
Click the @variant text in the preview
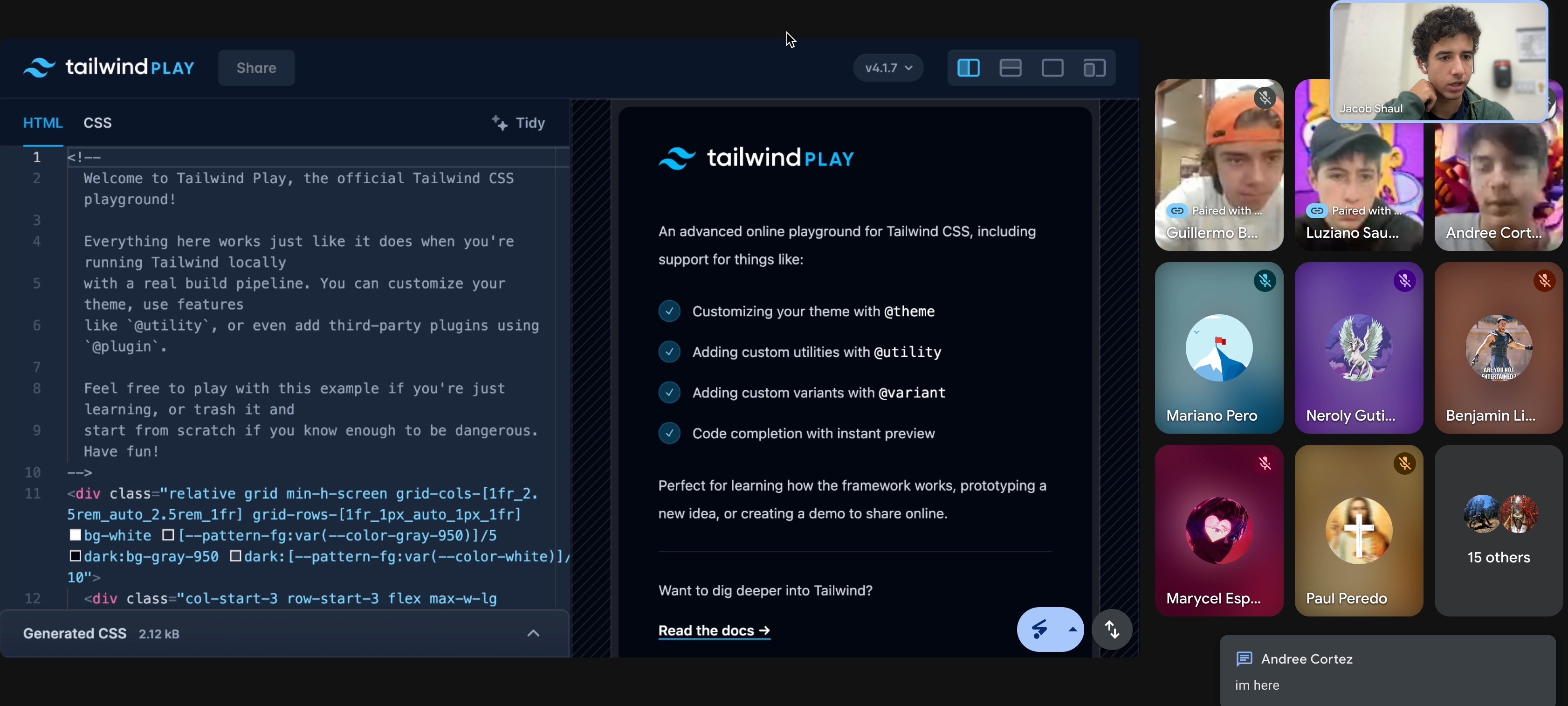click(912, 392)
